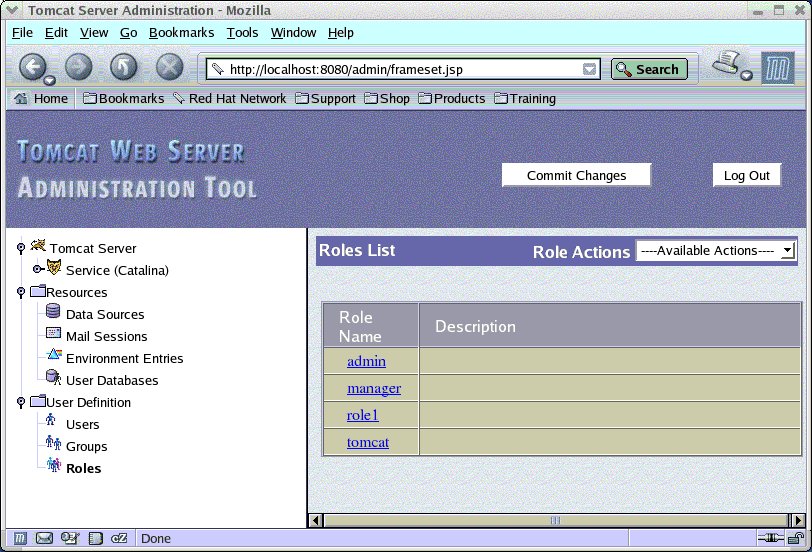Open the Red Hat Network bookmark
This screenshot has width=812, height=552.
pyautogui.click(x=229, y=98)
